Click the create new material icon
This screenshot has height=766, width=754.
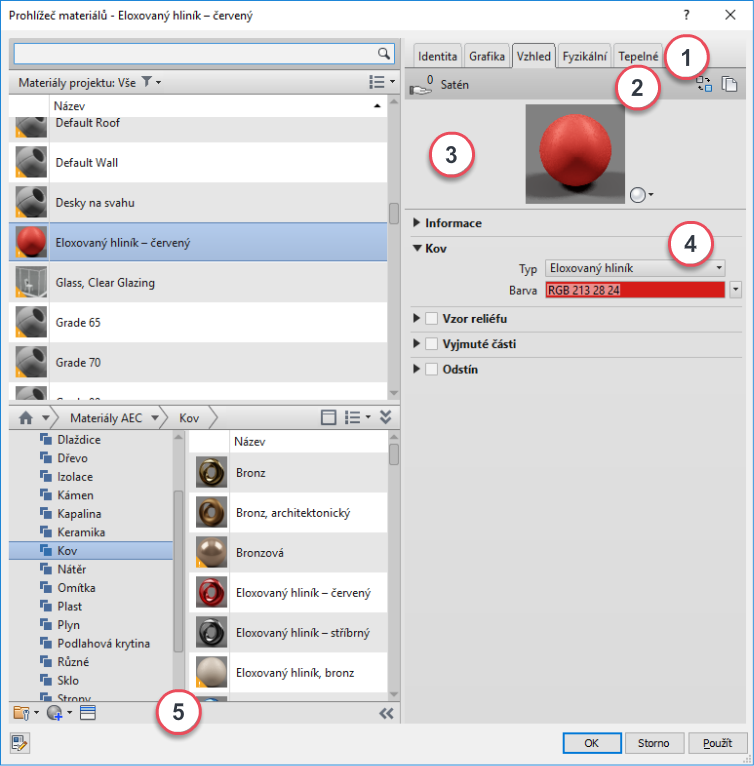coord(55,713)
